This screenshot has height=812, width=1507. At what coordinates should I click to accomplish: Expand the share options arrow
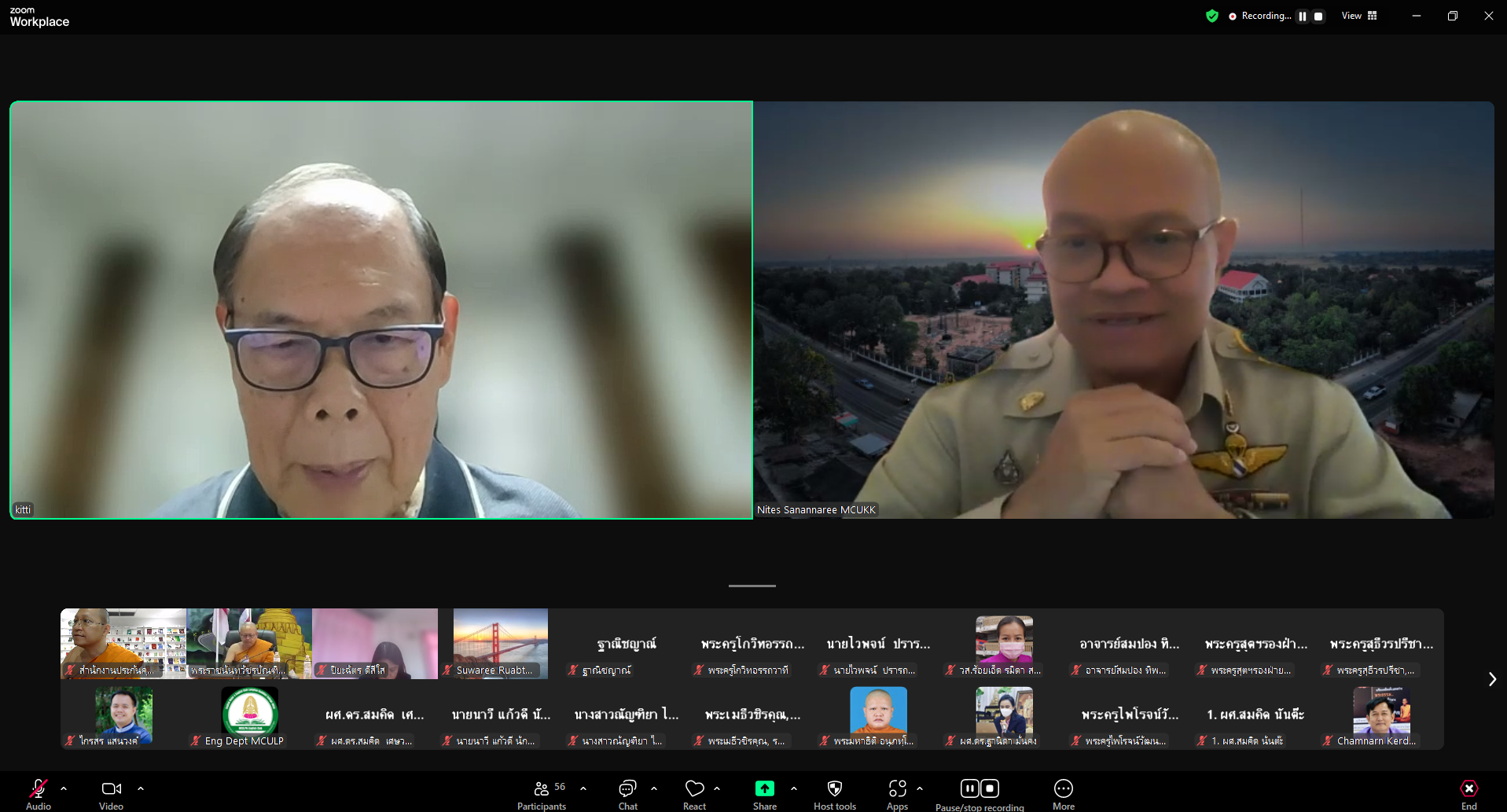tap(794, 788)
